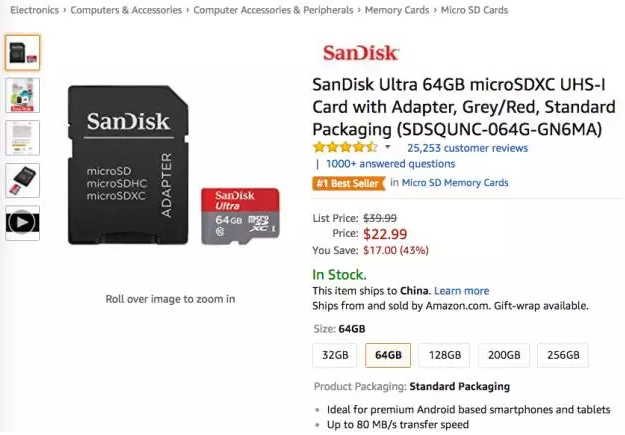Choose the 32GB size option
This screenshot has width=625, height=435.
click(x=335, y=355)
